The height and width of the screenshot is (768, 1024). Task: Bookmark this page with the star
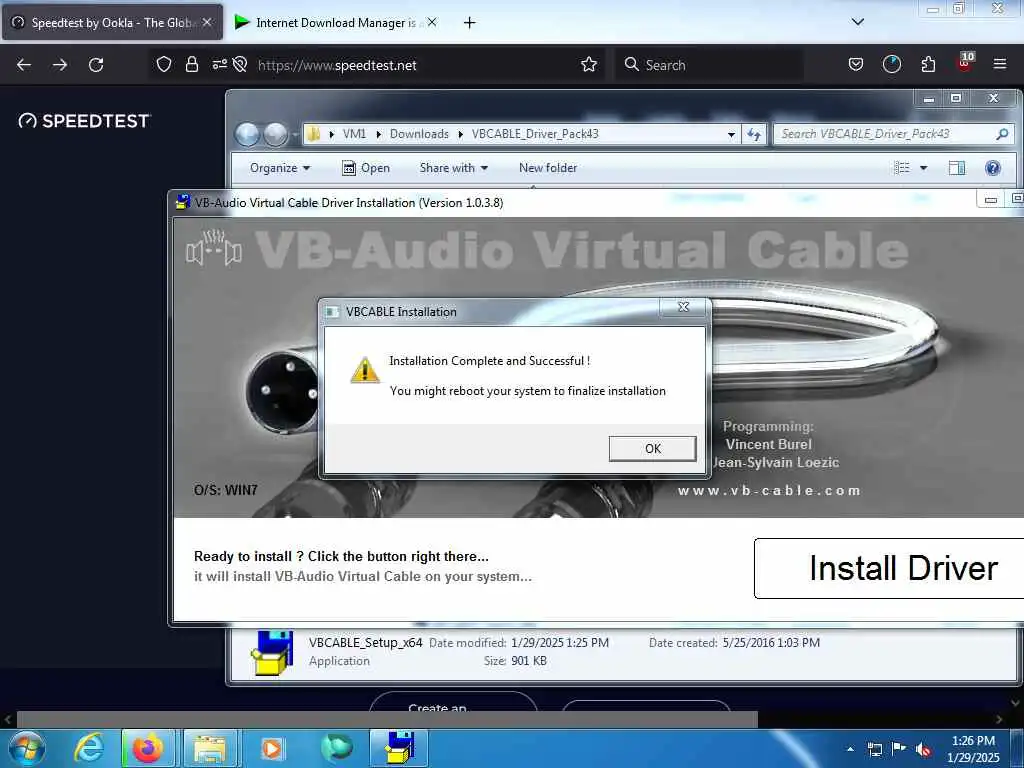click(x=588, y=65)
